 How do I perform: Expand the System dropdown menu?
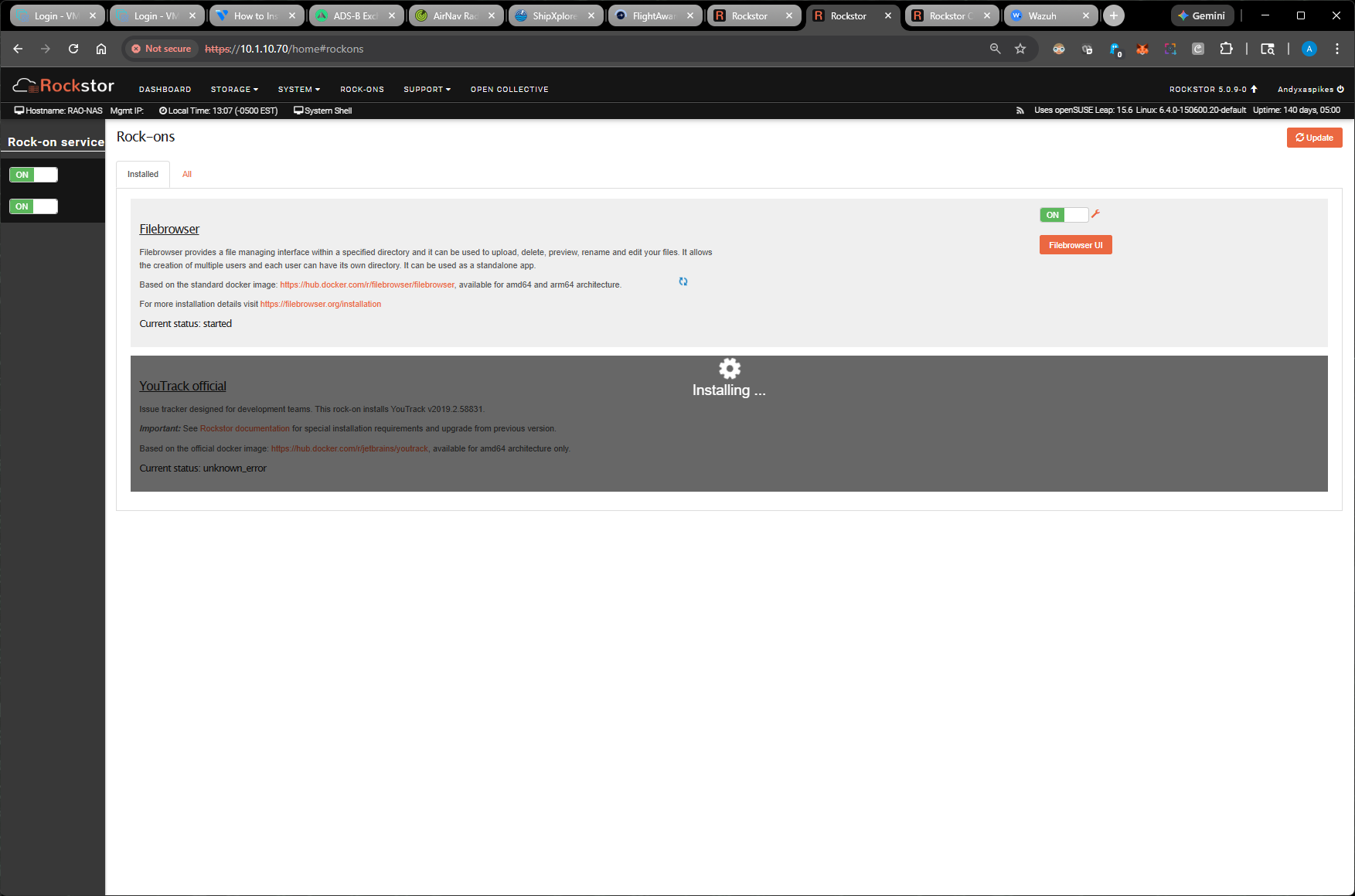click(298, 90)
